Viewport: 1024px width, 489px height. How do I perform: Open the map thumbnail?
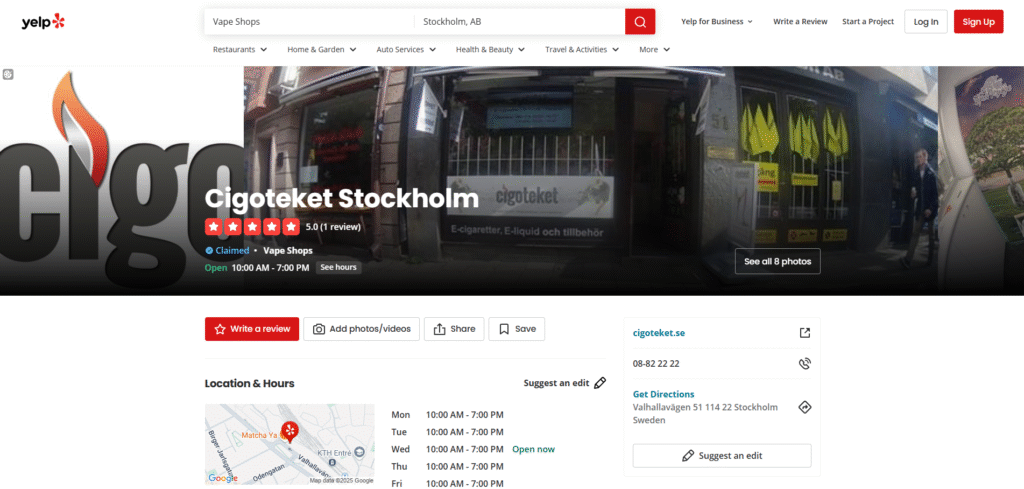(x=289, y=445)
